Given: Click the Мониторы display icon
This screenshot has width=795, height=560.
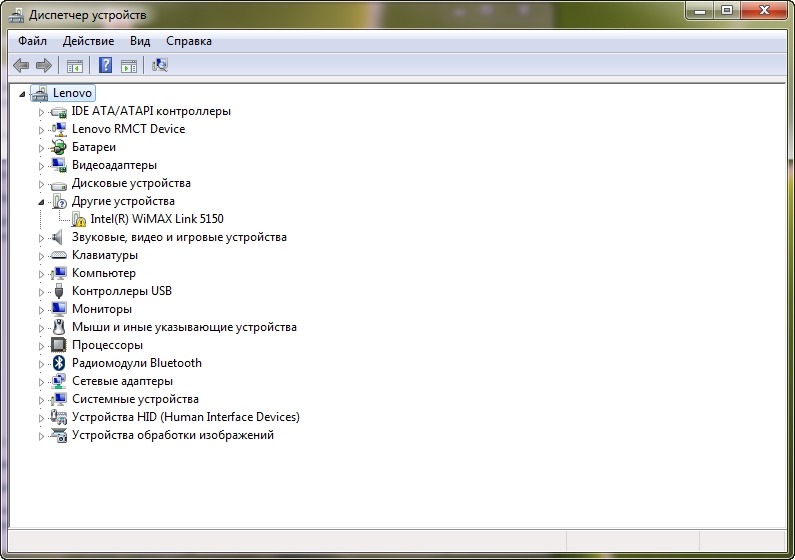Looking at the screenshot, I should click(59, 309).
